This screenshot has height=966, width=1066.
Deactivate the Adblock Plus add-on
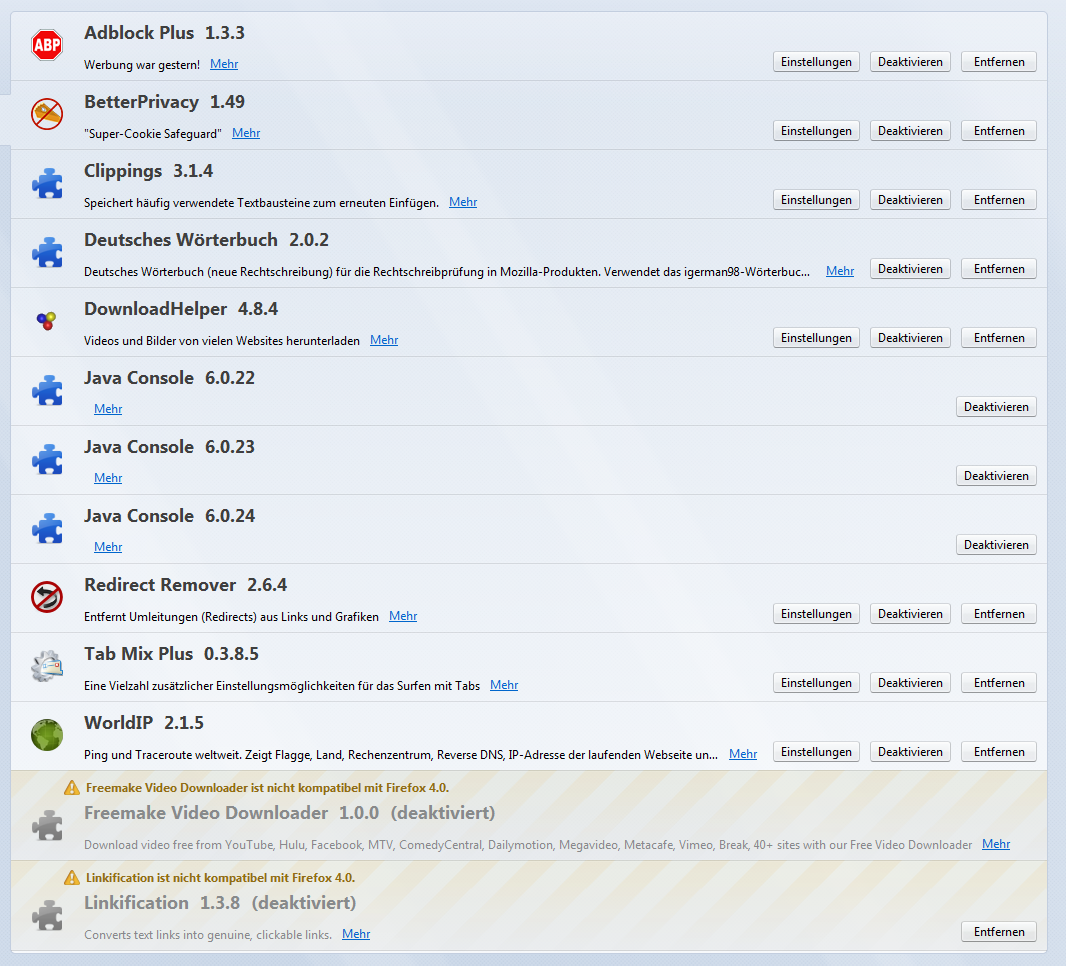click(910, 62)
